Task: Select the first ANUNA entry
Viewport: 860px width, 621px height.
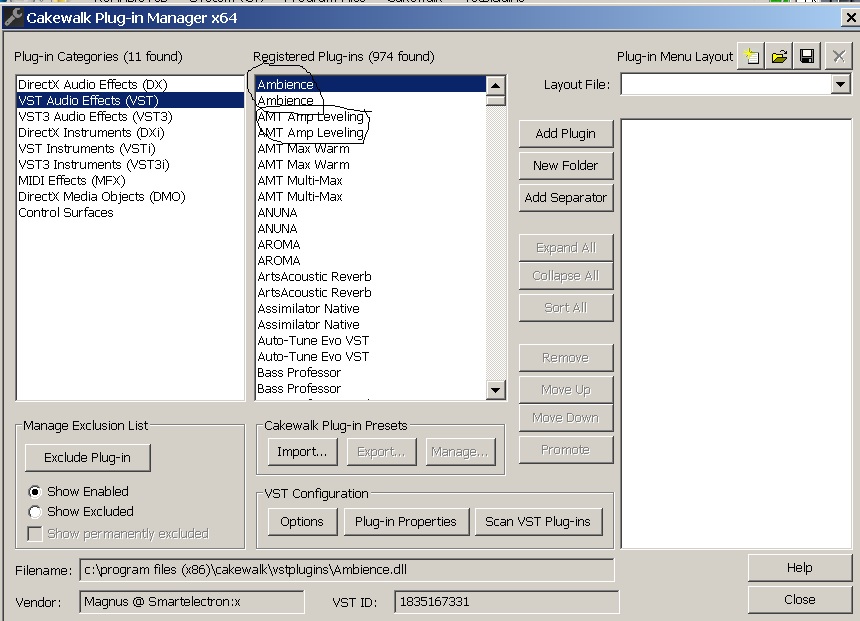Action: tap(371, 212)
